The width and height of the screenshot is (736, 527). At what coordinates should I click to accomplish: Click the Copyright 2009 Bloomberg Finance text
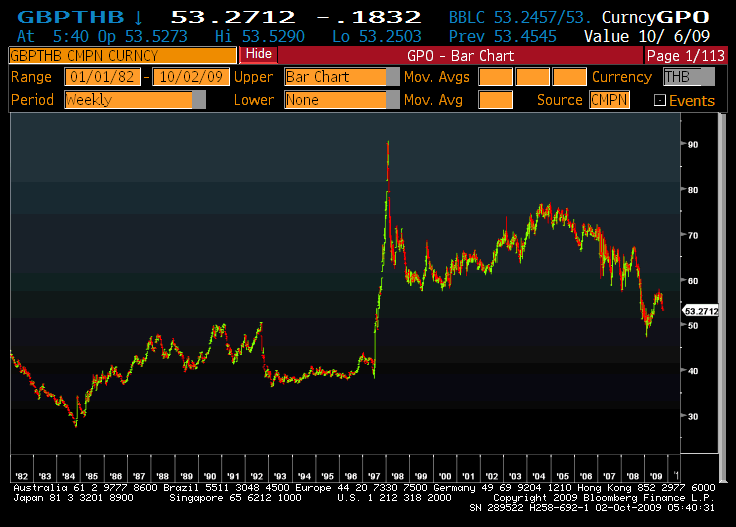click(604, 498)
